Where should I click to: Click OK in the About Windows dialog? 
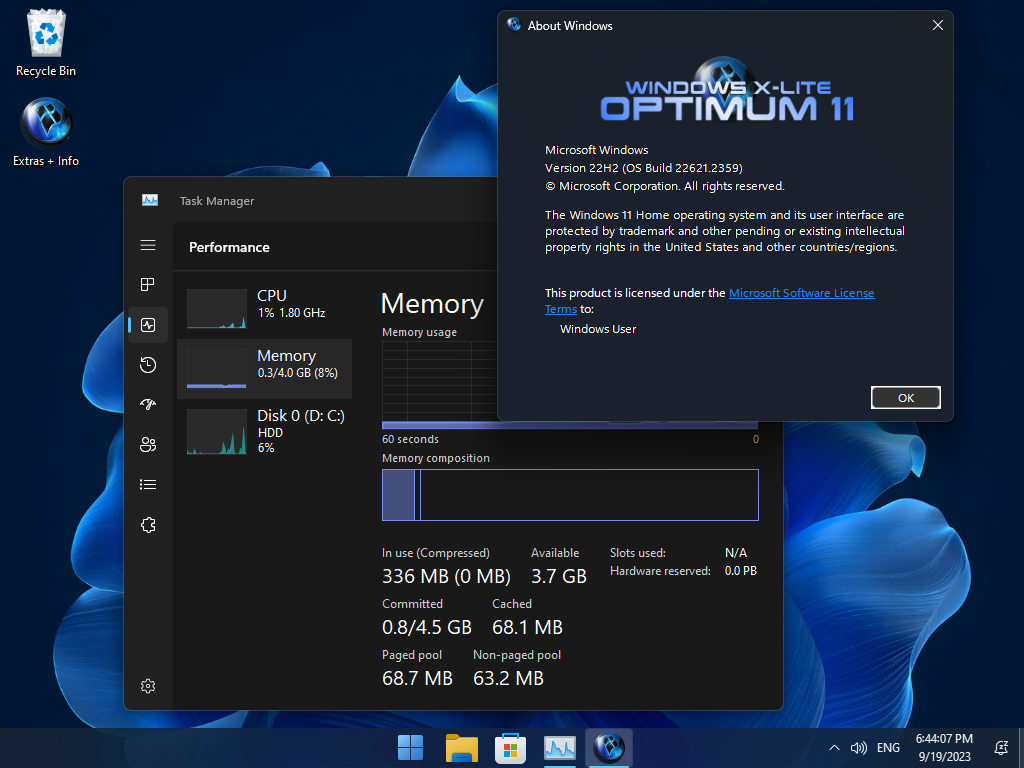click(x=905, y=398)
